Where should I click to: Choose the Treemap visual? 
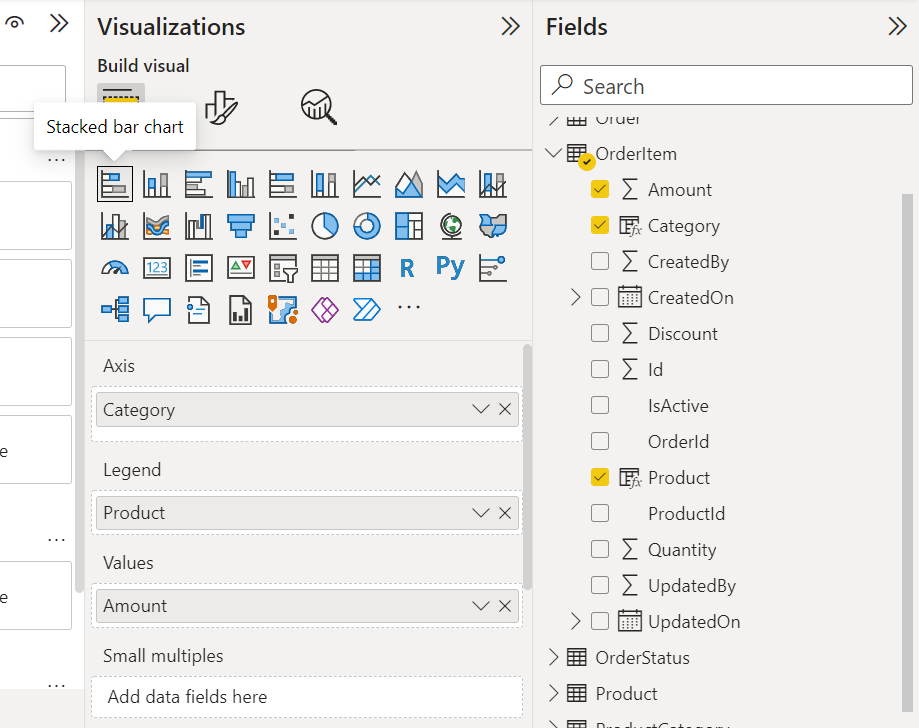(408, 226)
